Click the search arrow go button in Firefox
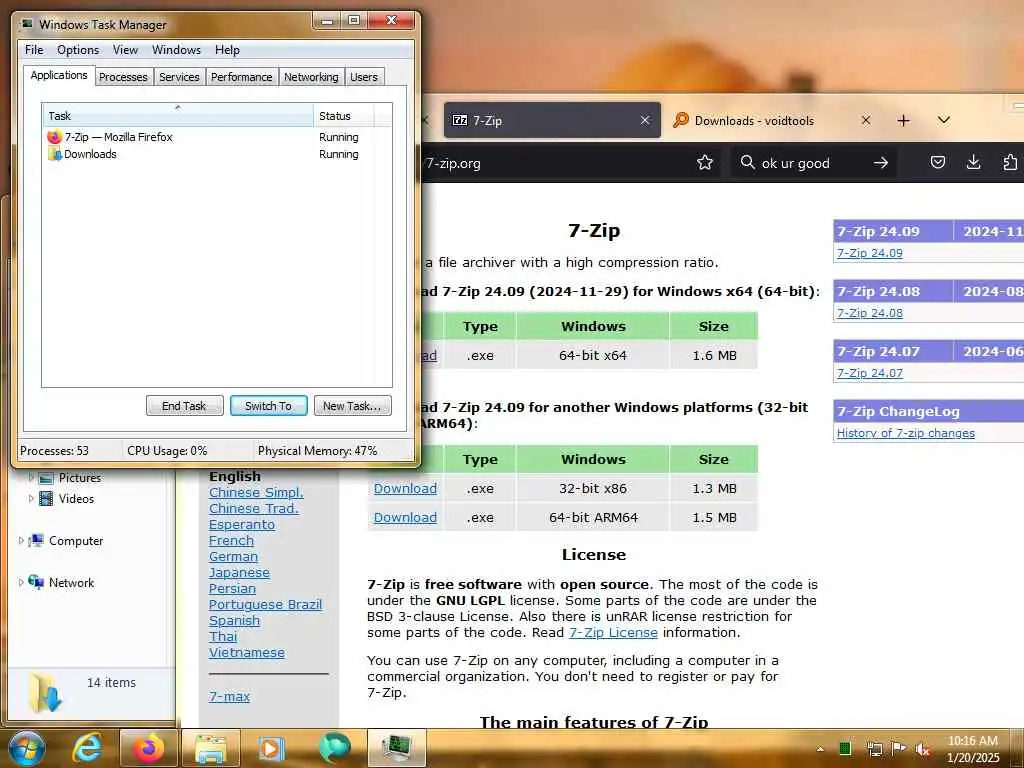This screenshot has height=768, width=1024. click(881, 163)
